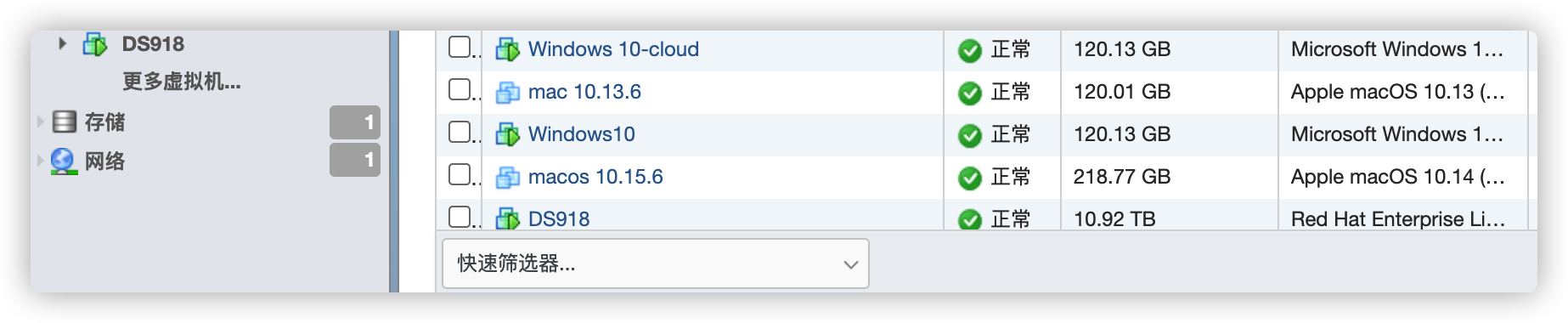Expand the 存储 storage tree node
Image resolution: width=1568 pixels, height=323 pixels.
tap(40, 122)
